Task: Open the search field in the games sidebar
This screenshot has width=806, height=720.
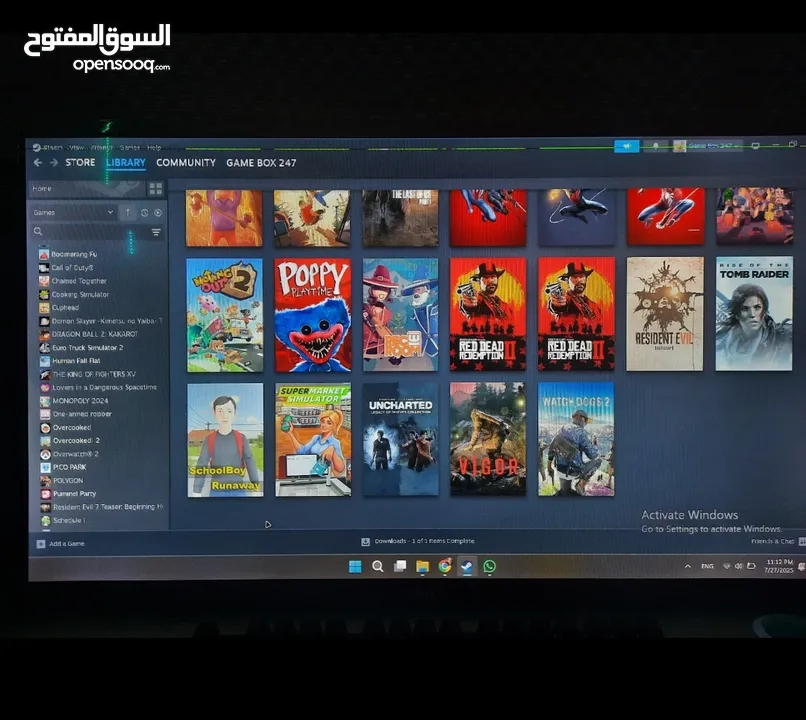Action: tap(40, 231)
